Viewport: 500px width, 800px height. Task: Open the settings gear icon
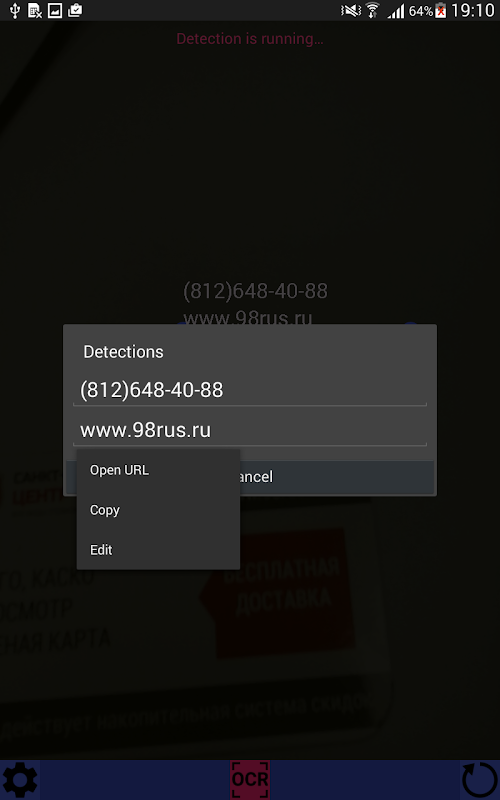coord(20,780)
